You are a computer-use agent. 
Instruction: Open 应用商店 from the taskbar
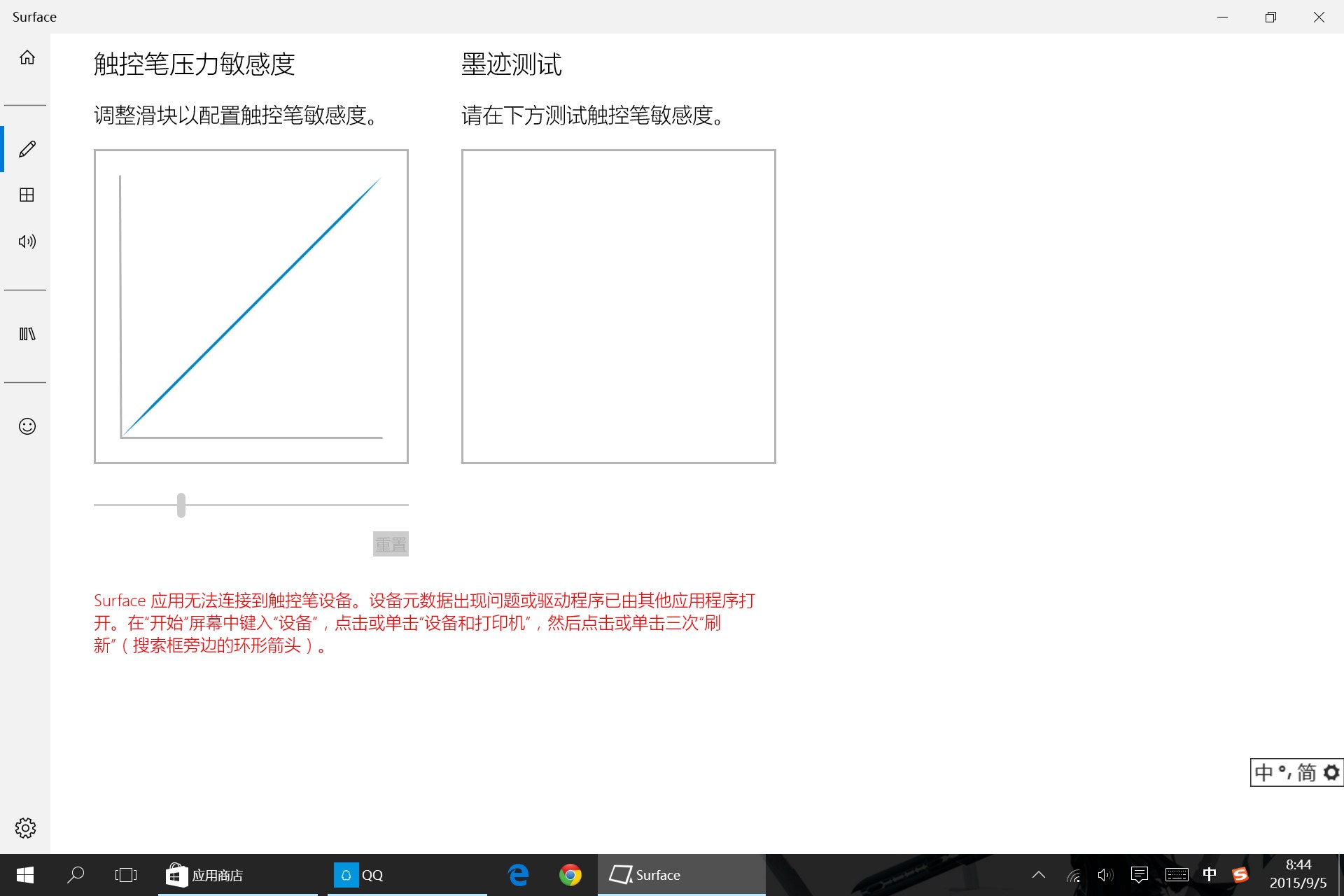204,875
